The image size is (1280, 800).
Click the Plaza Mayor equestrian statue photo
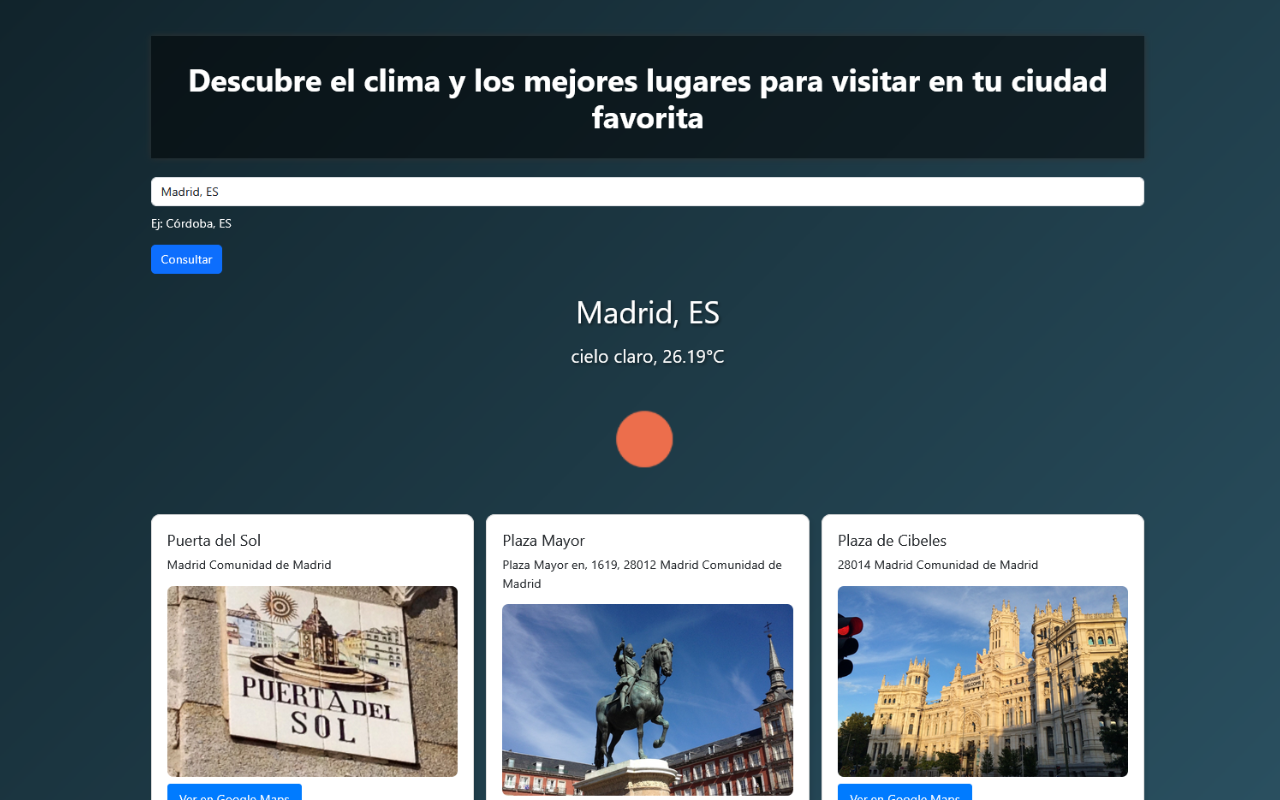coord(647,700)
